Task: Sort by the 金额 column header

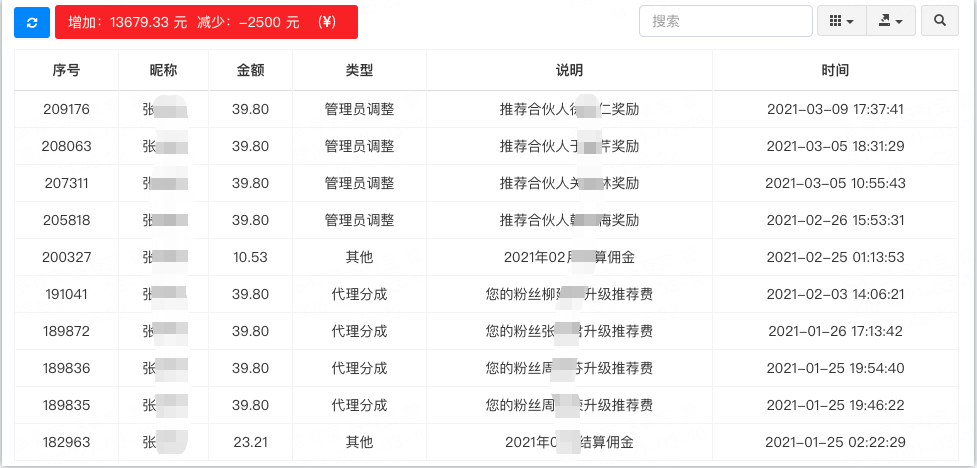Action: point(250,70)
